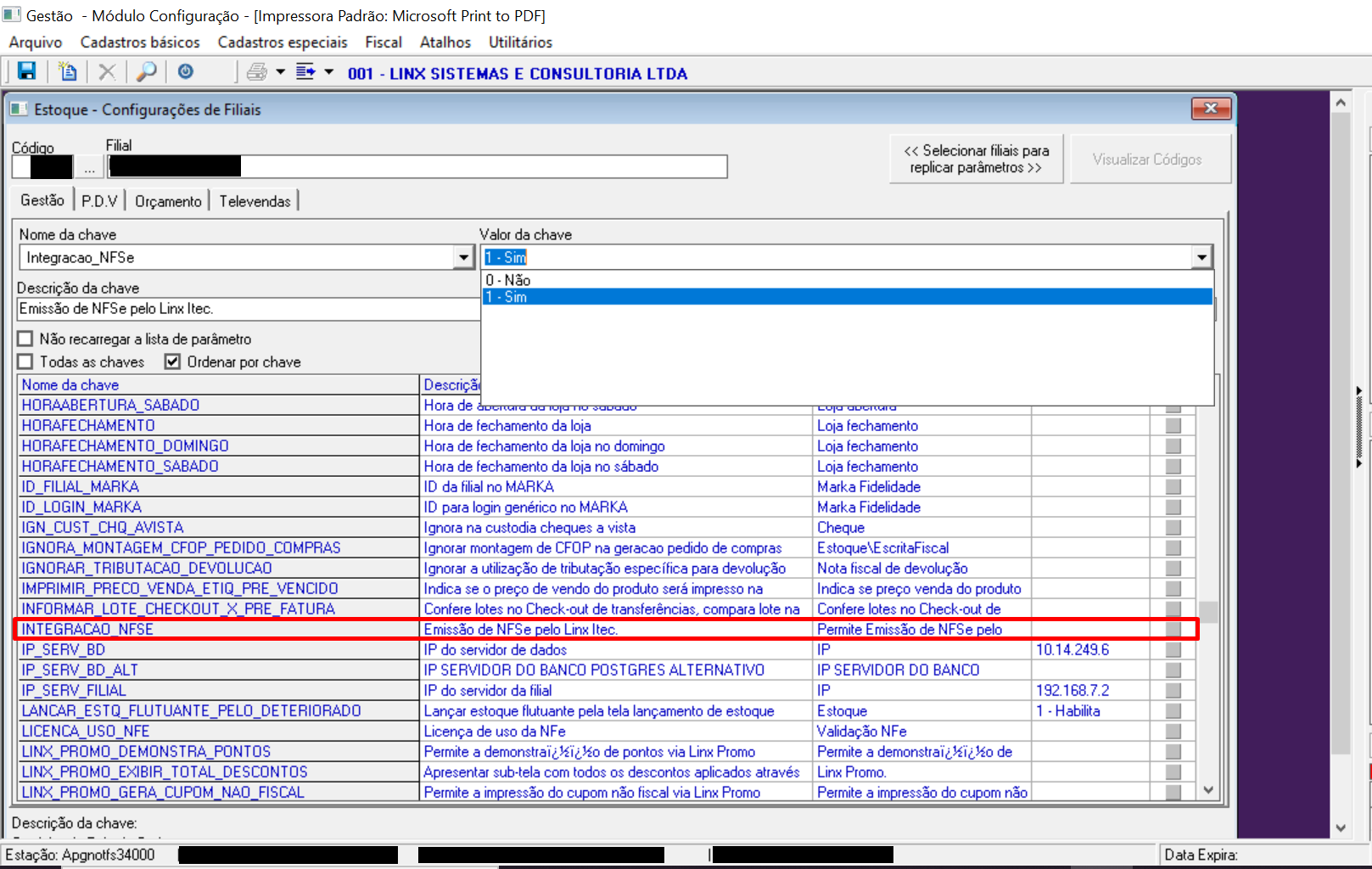Screen dimensions: 1372x869
Task: Click the Printer icon in toolbar
Action: pos(256,72)
